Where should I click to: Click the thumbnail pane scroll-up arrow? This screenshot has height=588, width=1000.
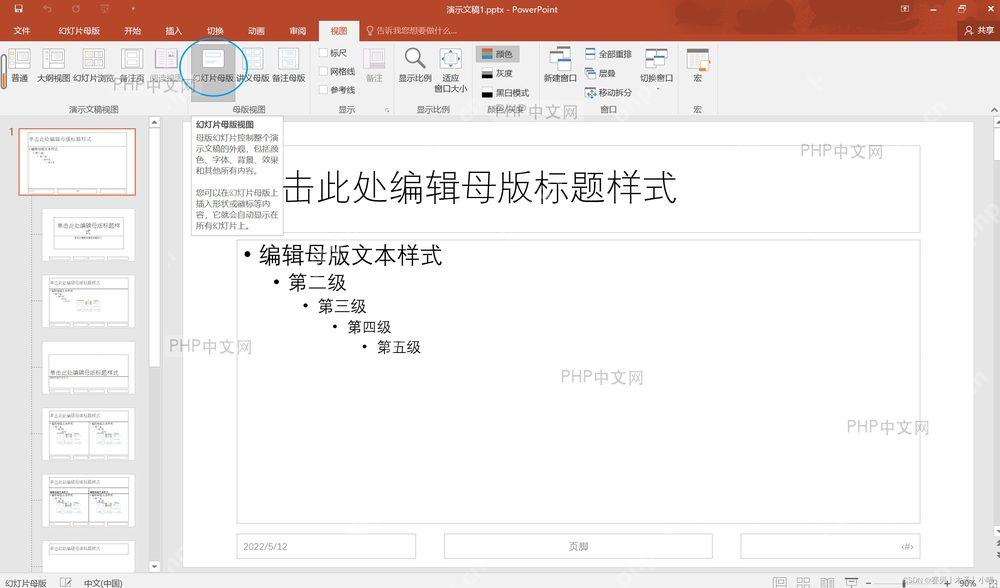[154, 121]
